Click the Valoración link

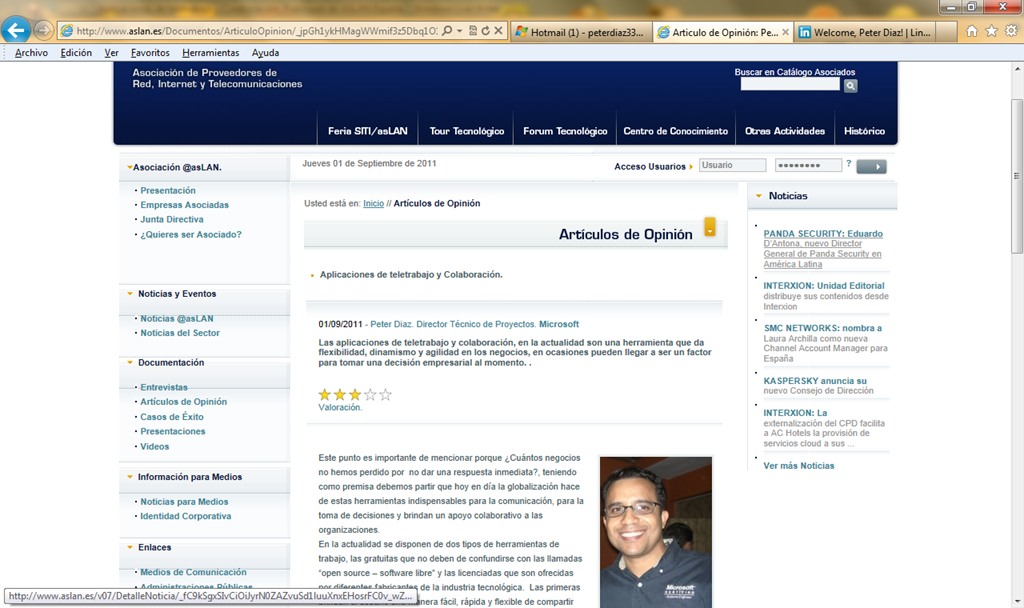340,408
